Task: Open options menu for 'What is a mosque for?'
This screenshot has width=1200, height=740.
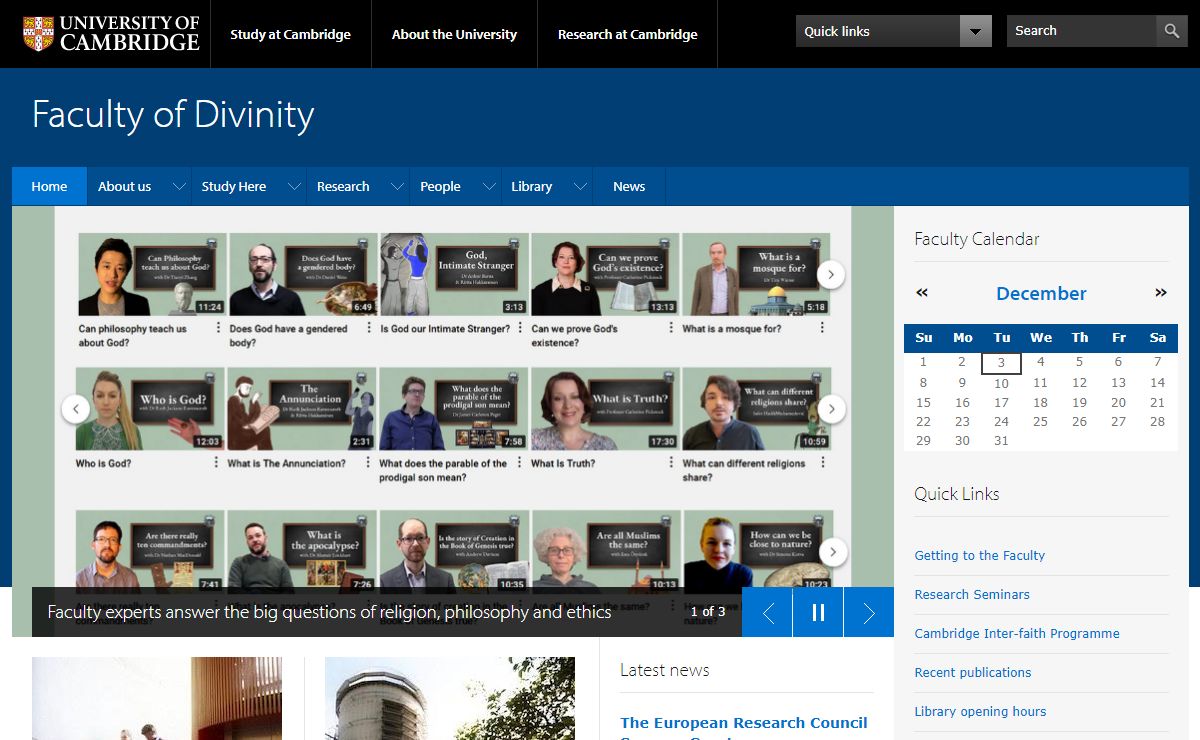Action: (x=823, y=328)
